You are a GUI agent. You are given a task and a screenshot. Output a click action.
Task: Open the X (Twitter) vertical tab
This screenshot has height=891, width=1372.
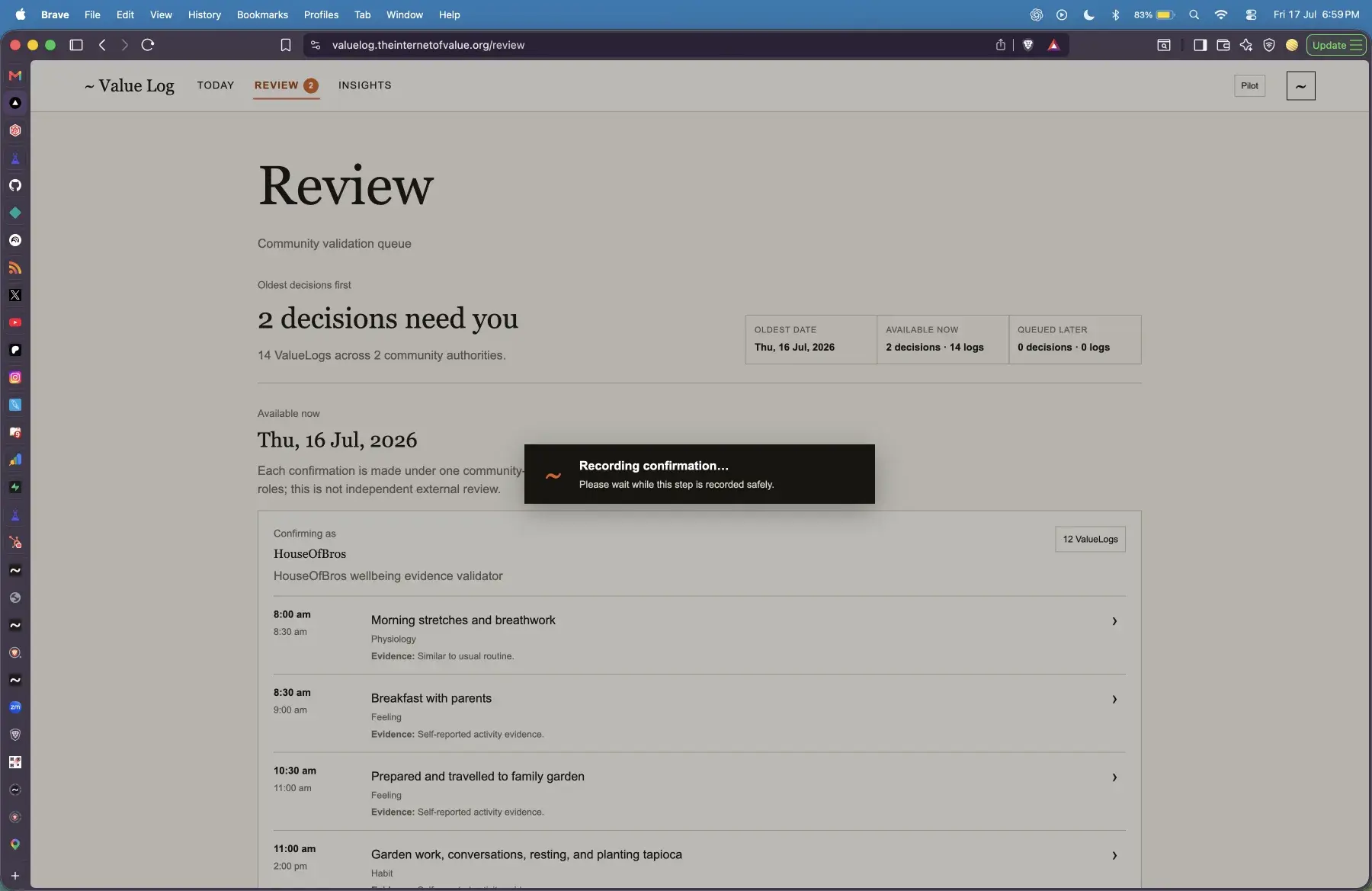[x=15, y=295]
